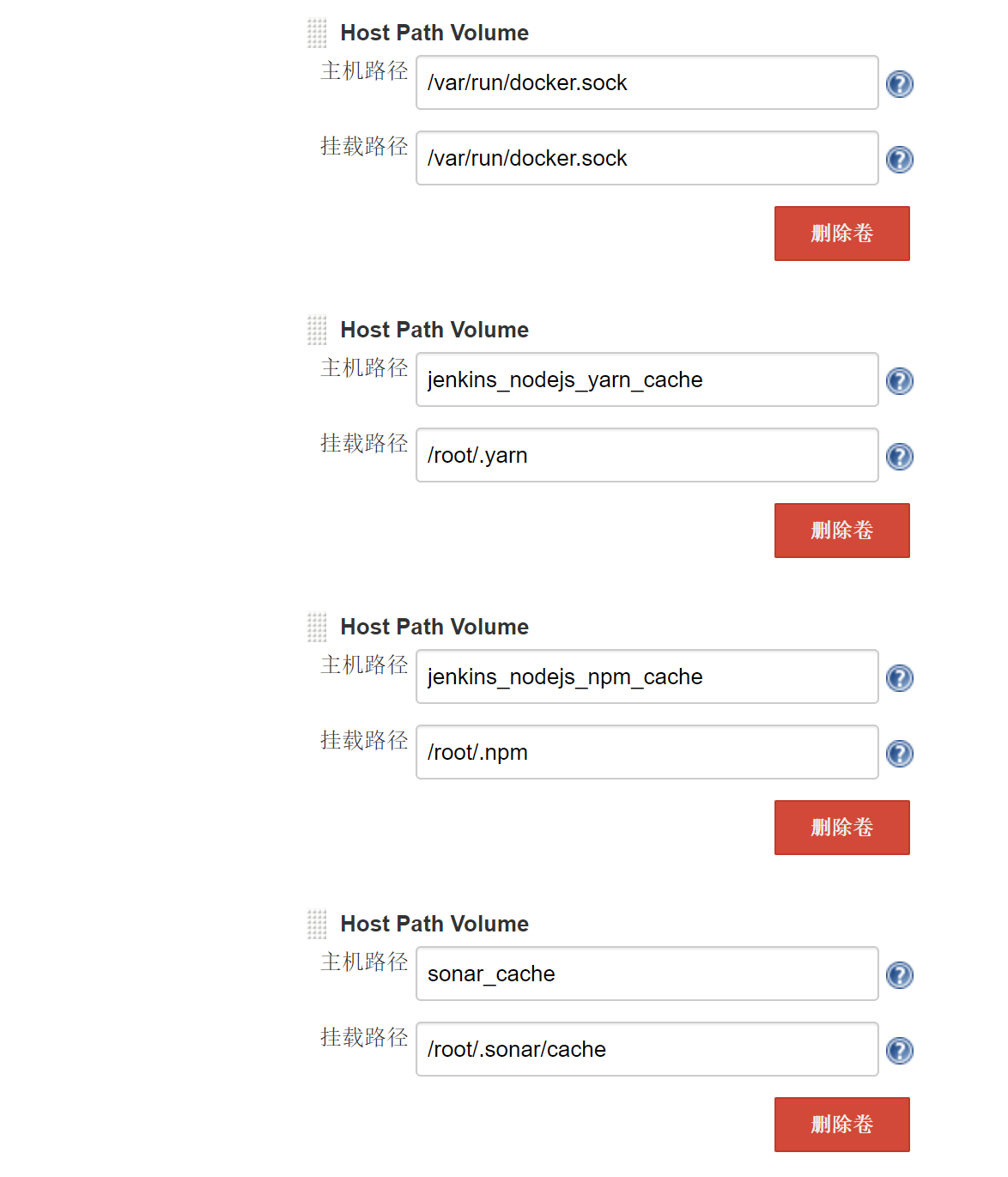1008x1177 pixels.
Task: View help for /root/.npm mount path
Action: point(899,754)
